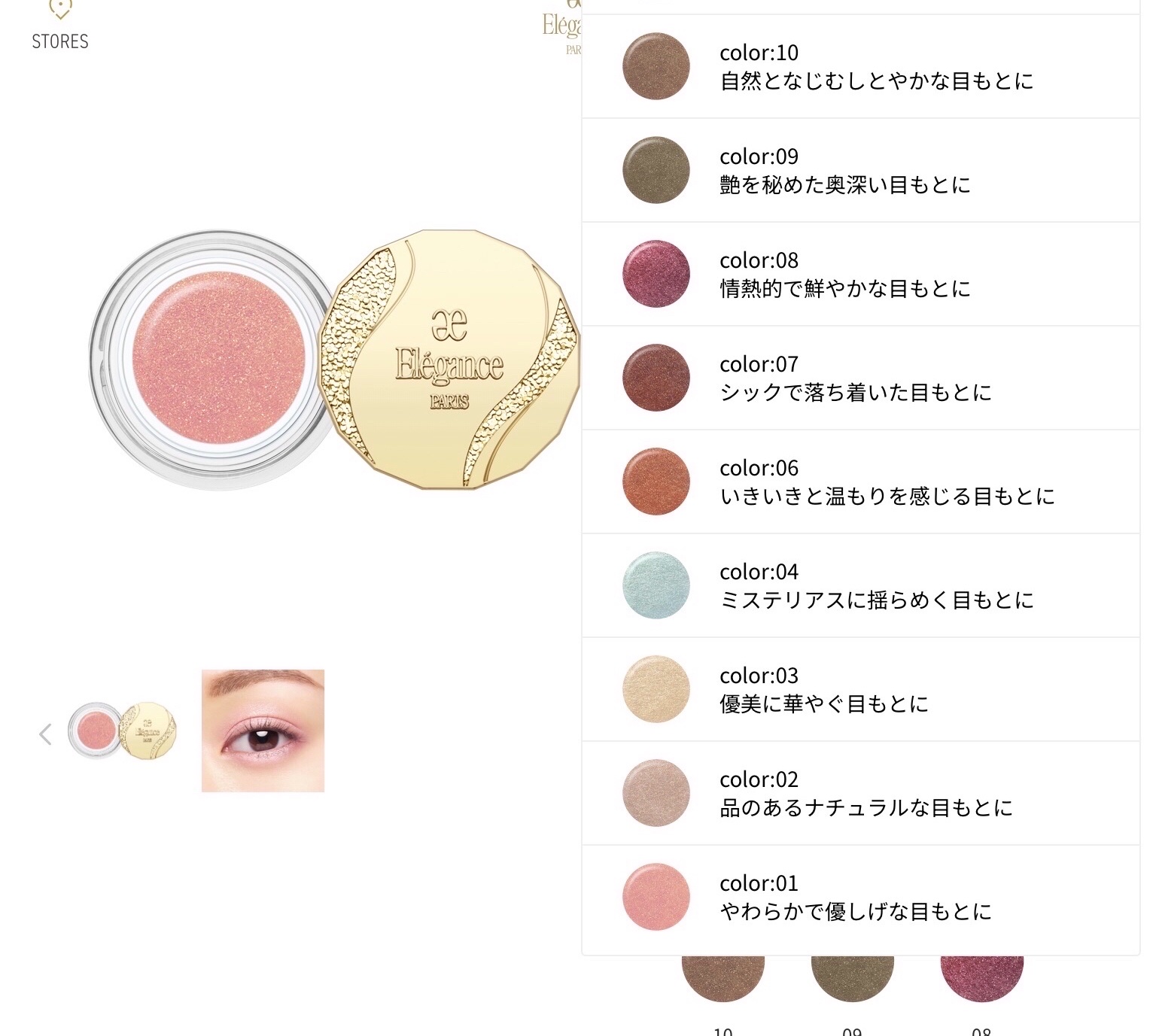Choose color:07 chic calm option
The width and height of the screenshot is (1156, 1036).
pos(861,378)
